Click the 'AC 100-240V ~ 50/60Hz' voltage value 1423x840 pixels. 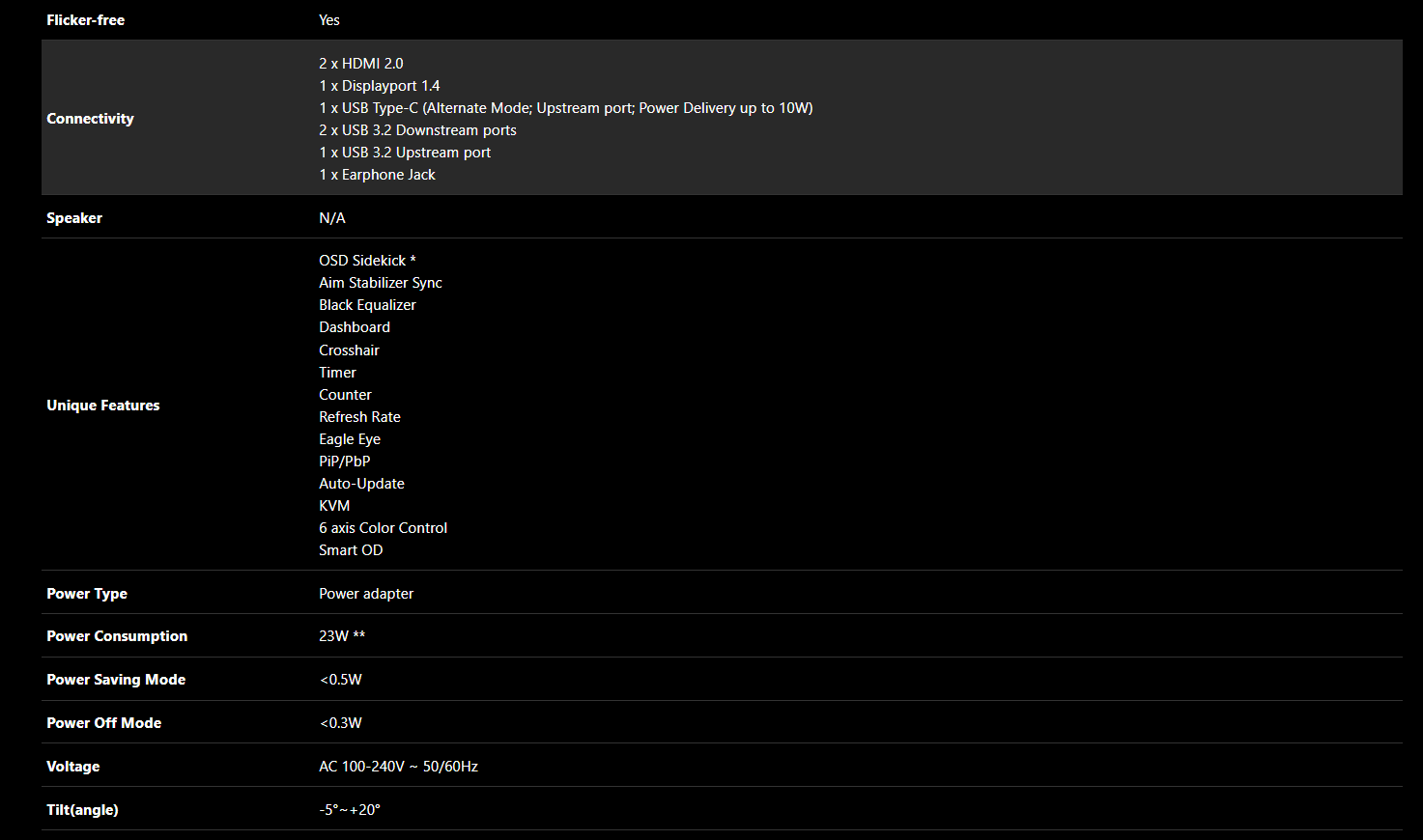[398, 767]
